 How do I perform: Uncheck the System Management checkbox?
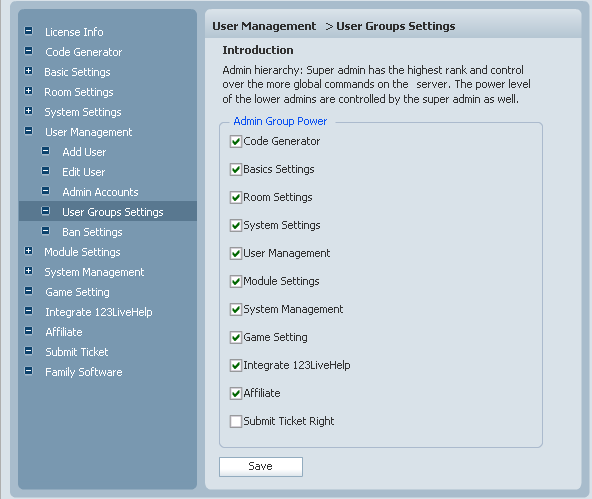(x=236, y=310)
